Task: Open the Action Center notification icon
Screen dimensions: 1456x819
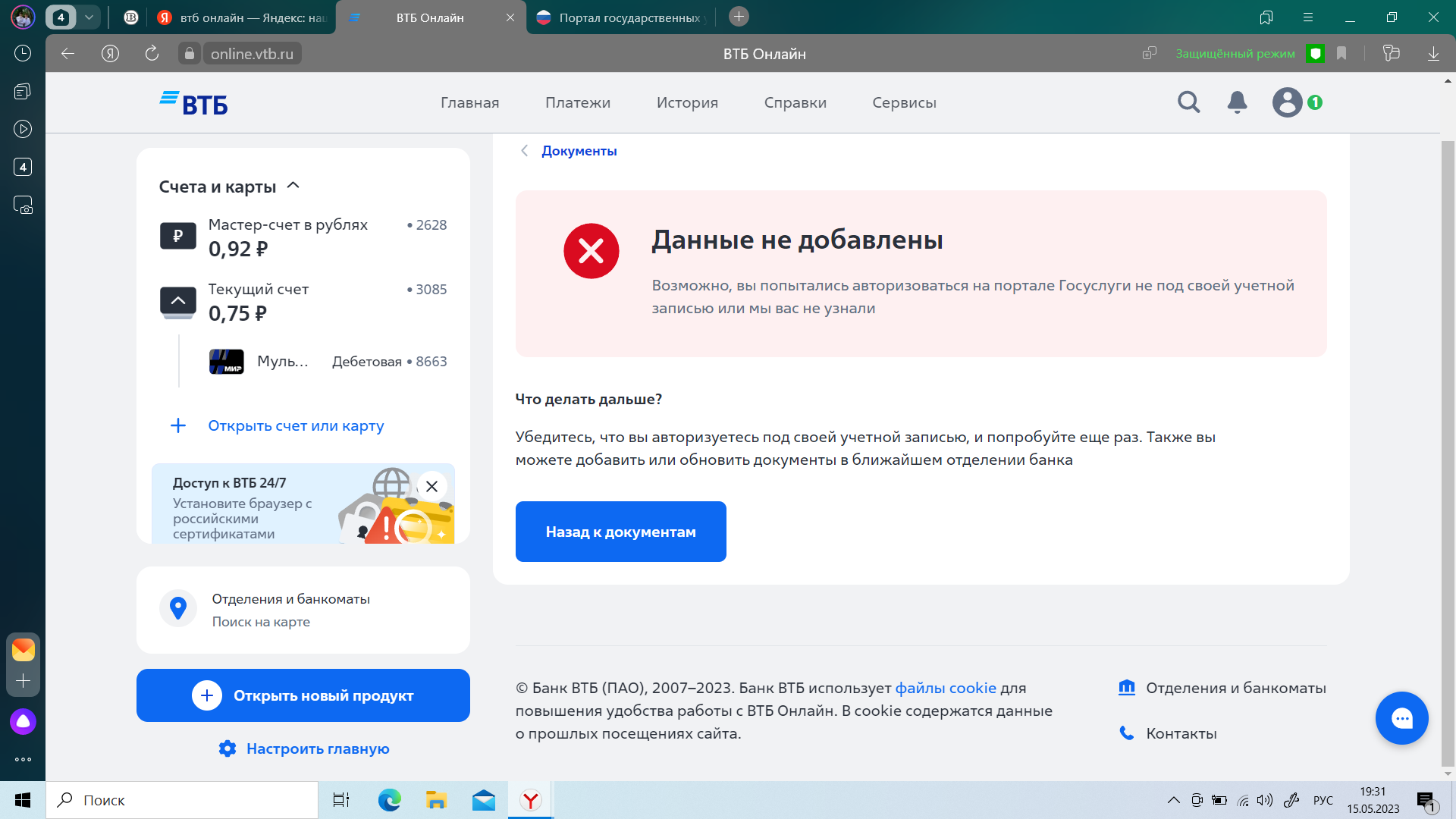Action: coord(1426,800)
